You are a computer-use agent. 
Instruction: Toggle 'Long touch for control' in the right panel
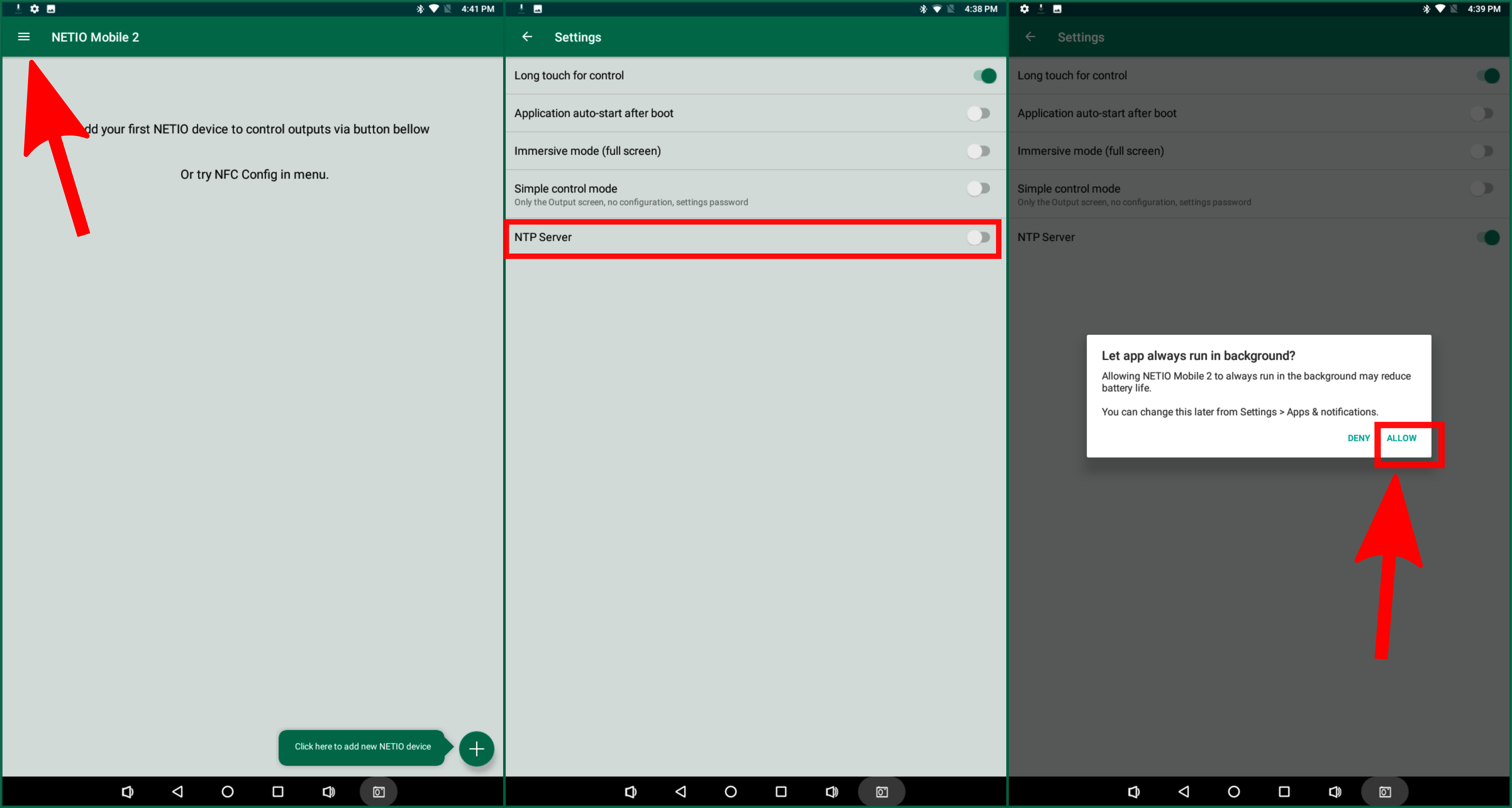click(x=1487, y=76)
